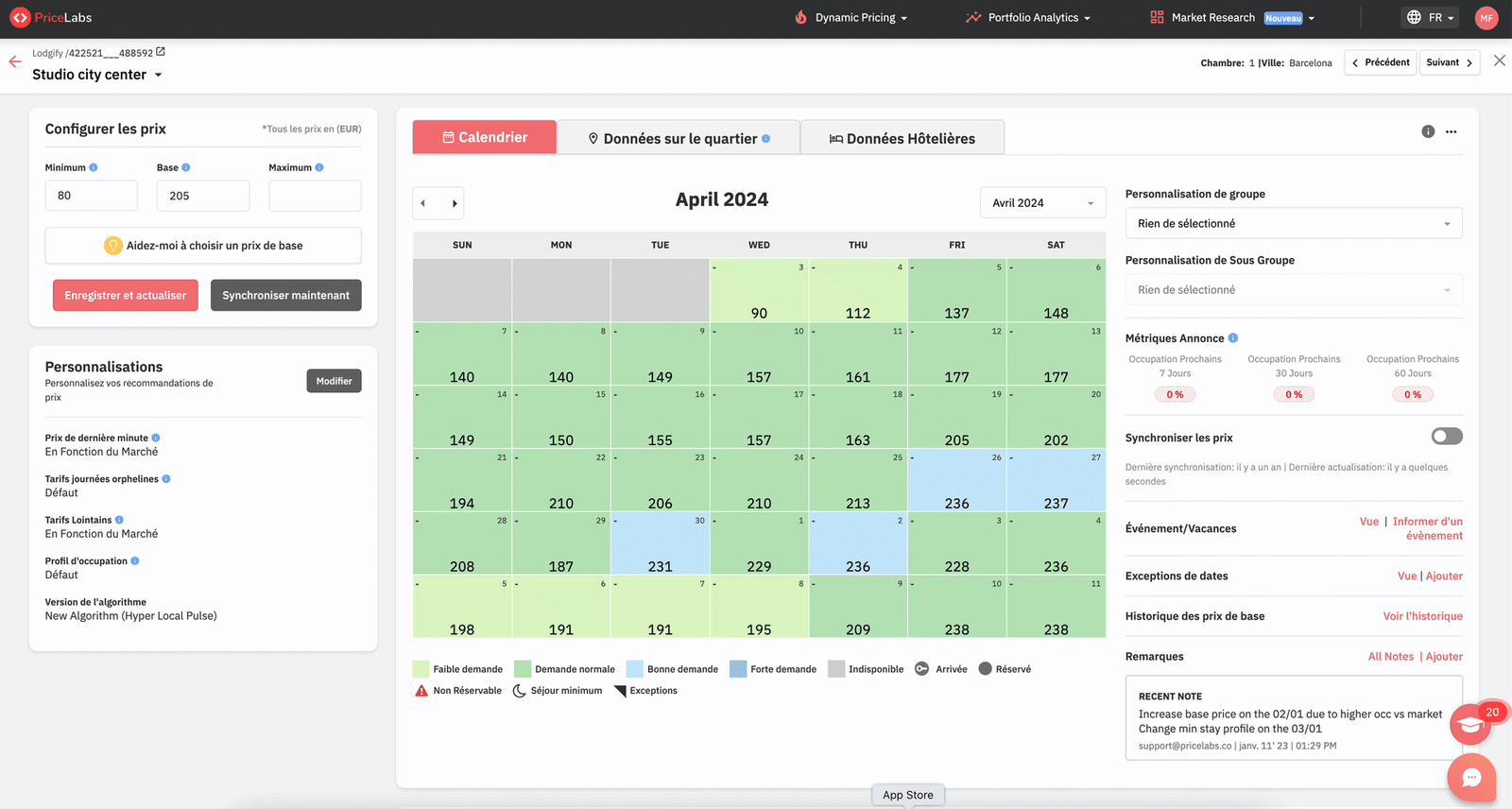
Task: Open the Market Research menu
Action: [x=1232, y=17]
